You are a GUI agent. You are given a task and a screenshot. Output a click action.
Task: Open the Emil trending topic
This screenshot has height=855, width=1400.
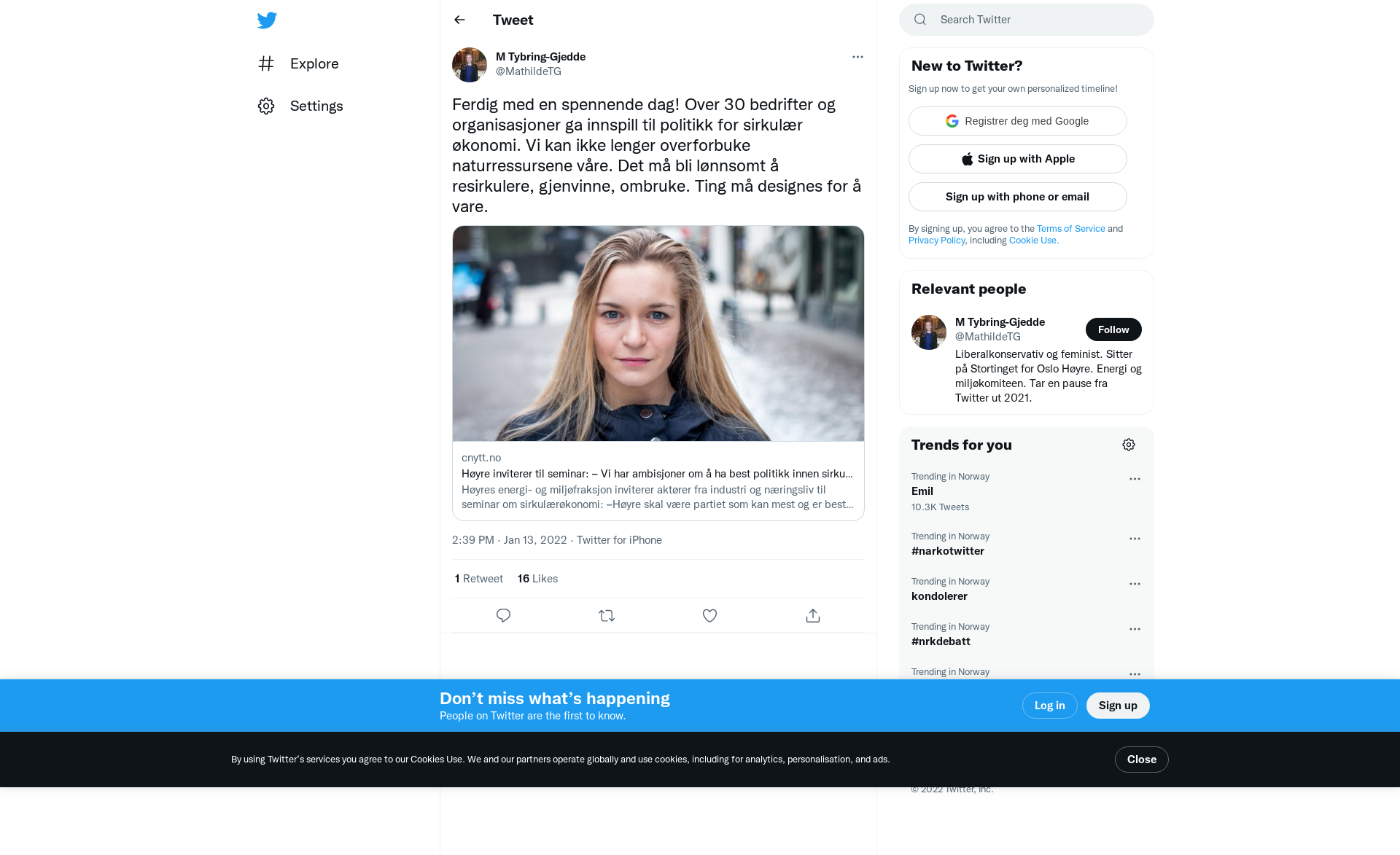point(1027,491)
